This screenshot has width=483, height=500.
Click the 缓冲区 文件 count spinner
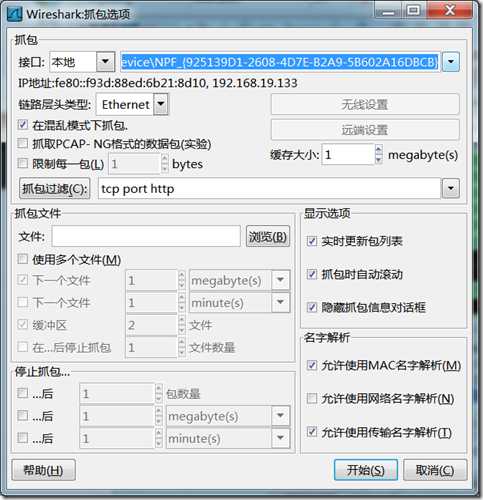click(181, 325)
